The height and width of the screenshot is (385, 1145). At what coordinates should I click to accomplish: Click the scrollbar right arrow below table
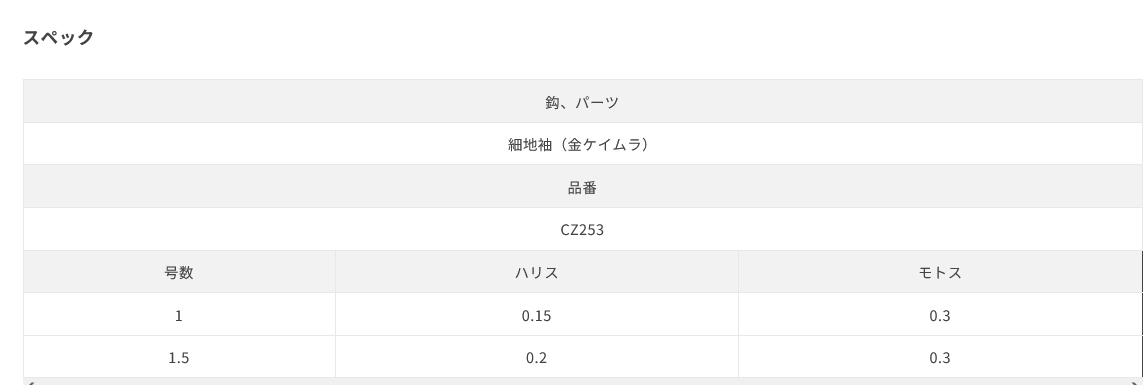pos(1136,382)
